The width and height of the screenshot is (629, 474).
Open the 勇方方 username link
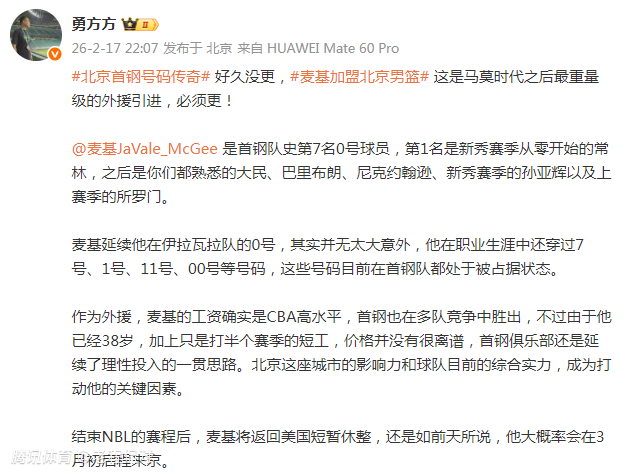(x=93, y=24)
